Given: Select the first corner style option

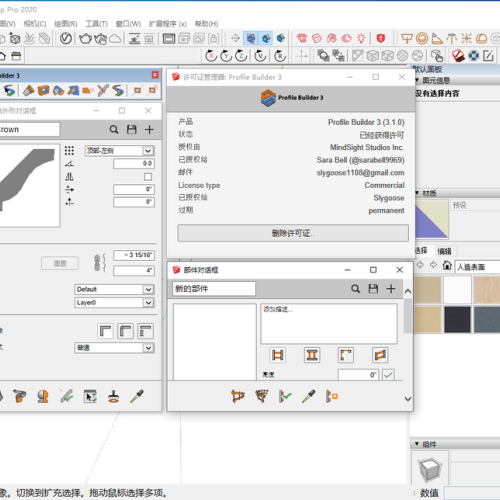Looking at the screenshot, I should point(105,331).
